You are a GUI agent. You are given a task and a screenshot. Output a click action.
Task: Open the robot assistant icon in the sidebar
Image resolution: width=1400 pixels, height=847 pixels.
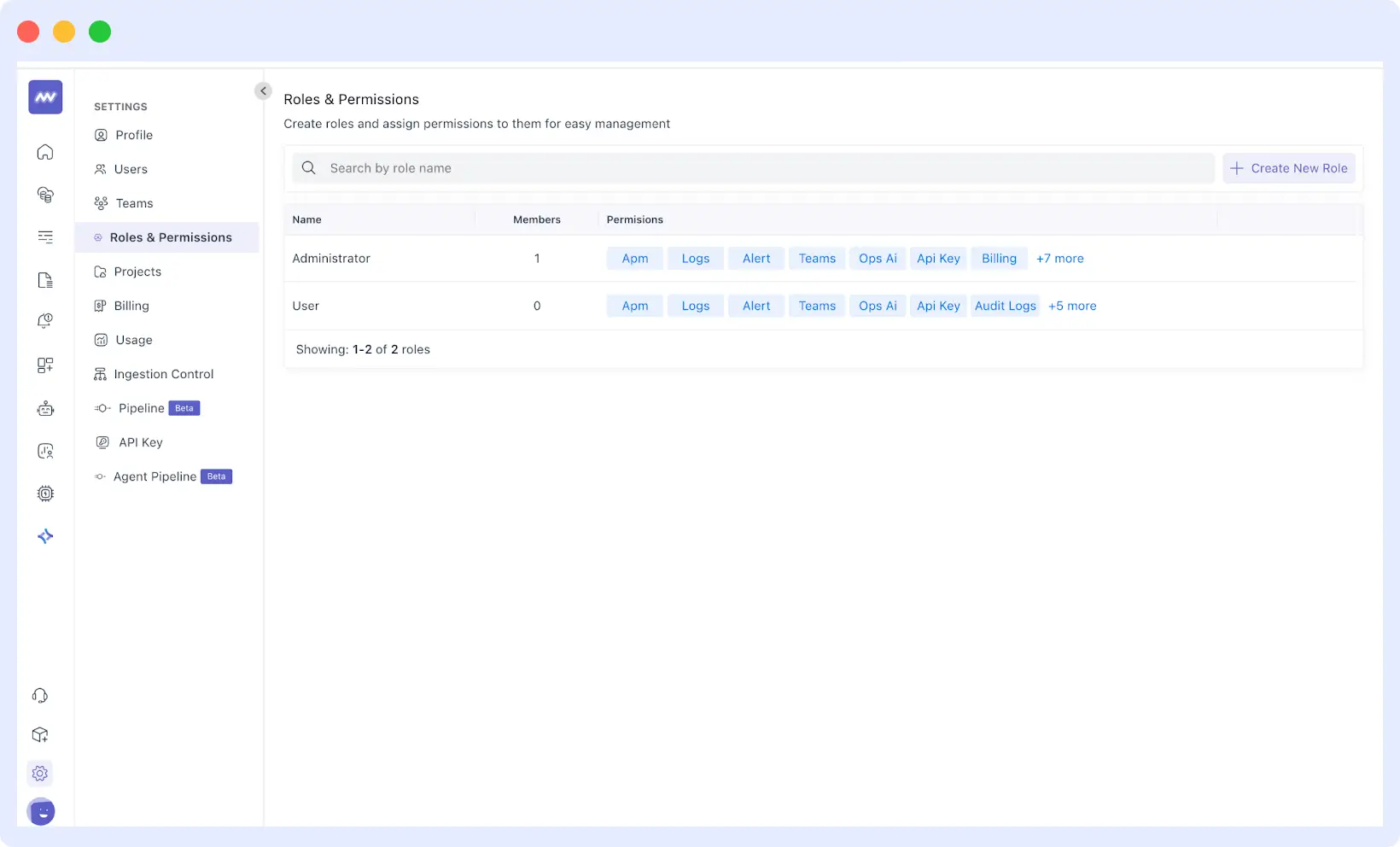pyautogui.click(x=44, y=408)
